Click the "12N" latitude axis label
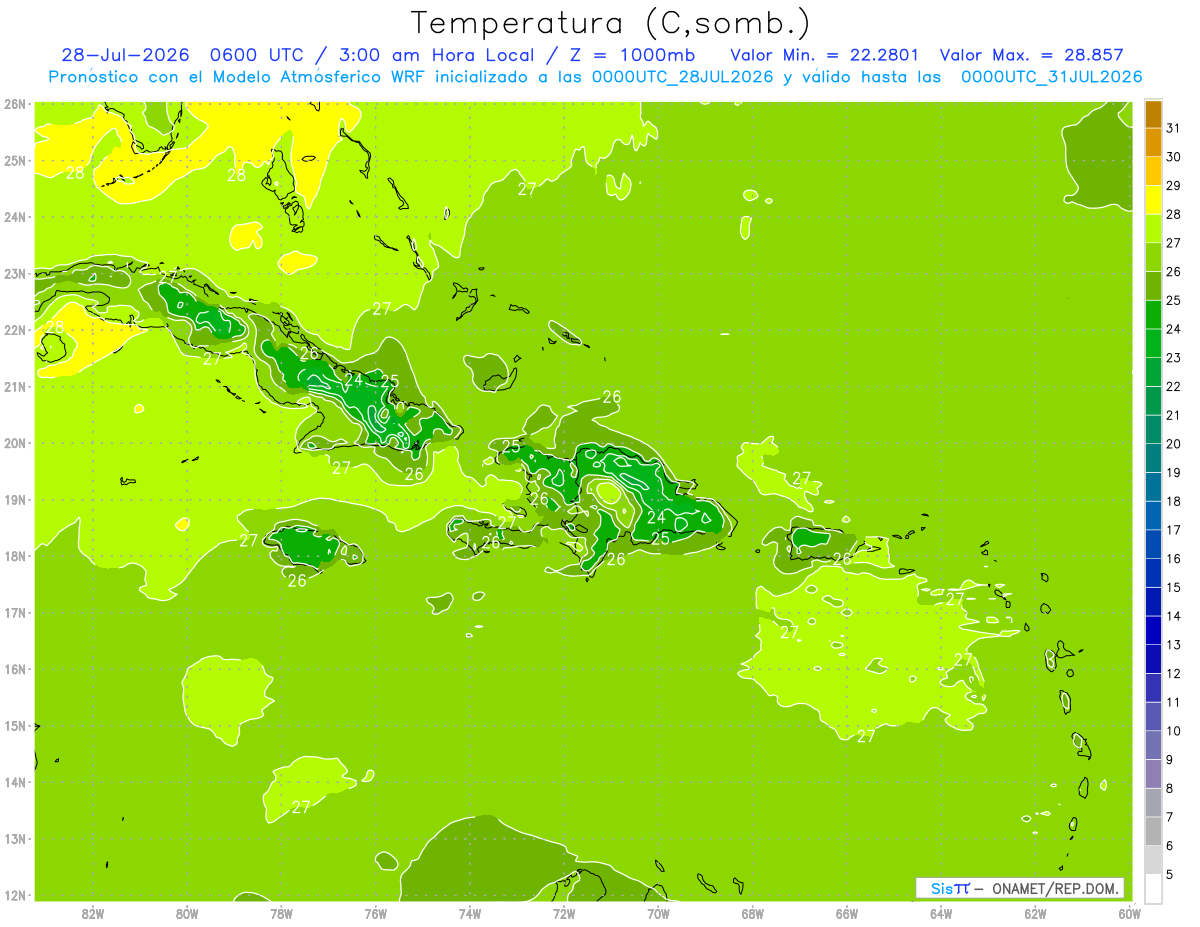The width and height of the screenshot is (1200, 927). [x=14, y=895]
